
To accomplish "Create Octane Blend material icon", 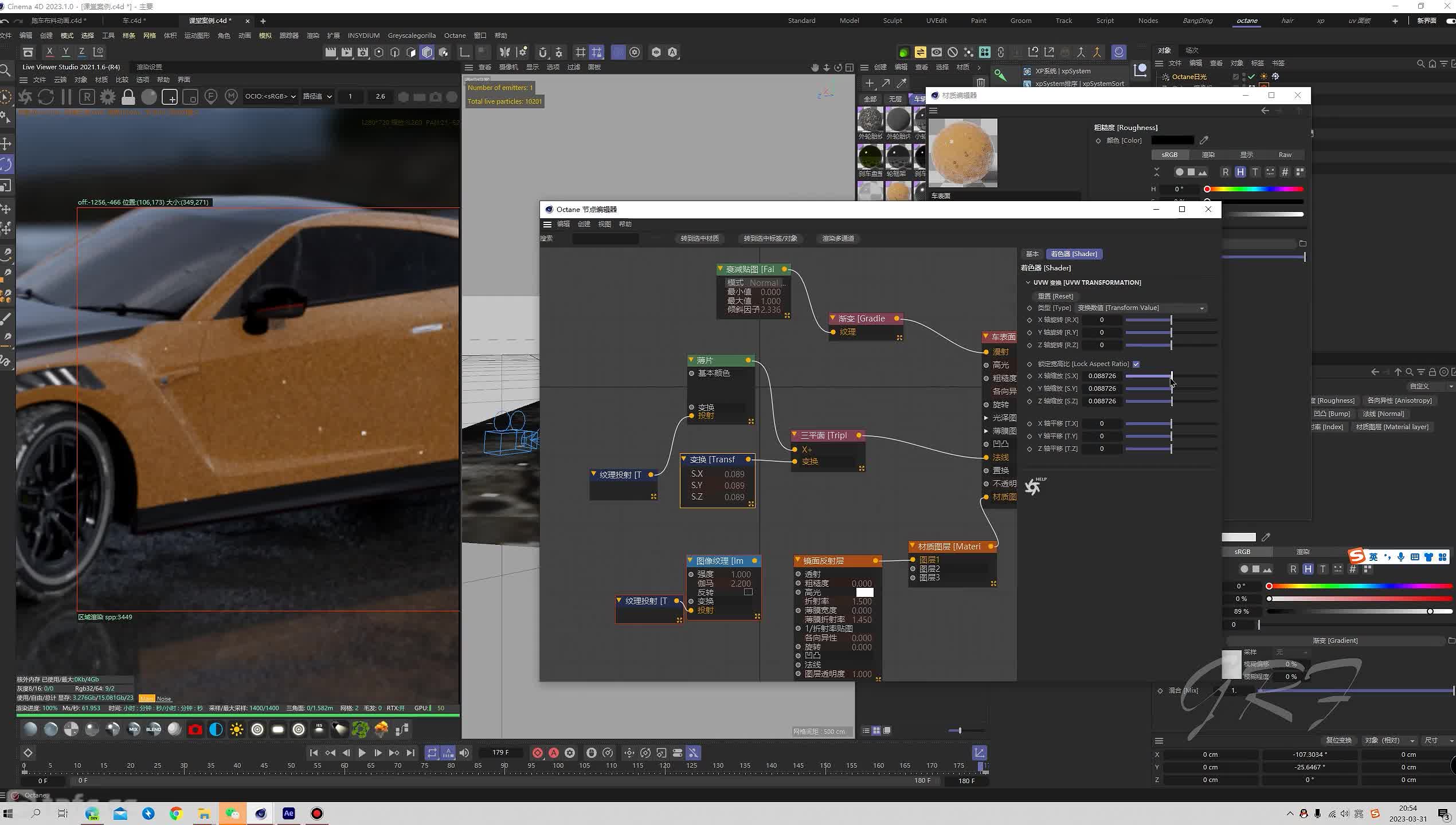I will point(154,729).
